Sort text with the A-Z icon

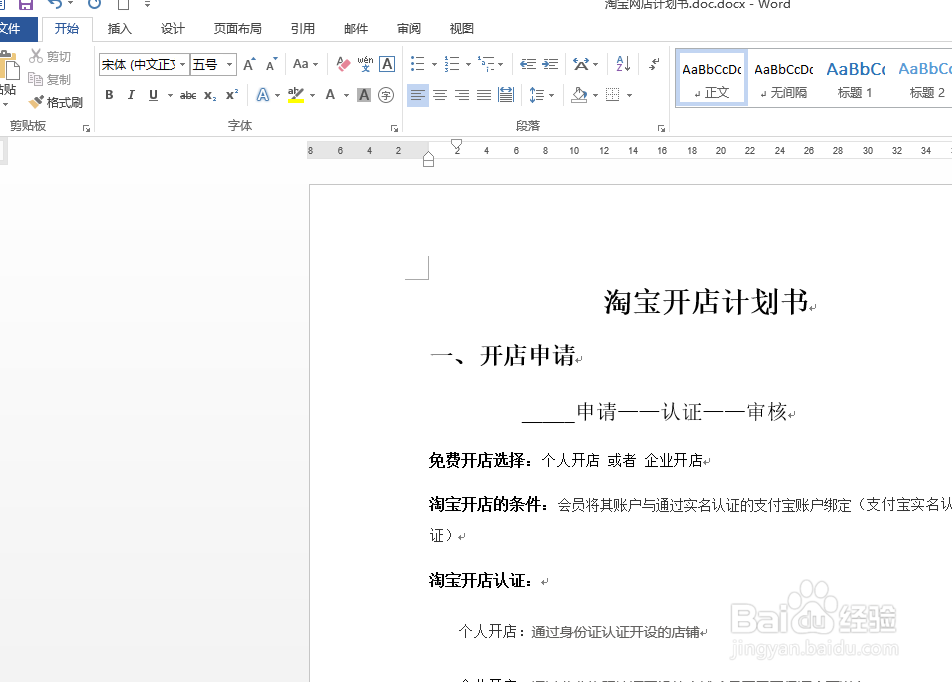(624, 64)
